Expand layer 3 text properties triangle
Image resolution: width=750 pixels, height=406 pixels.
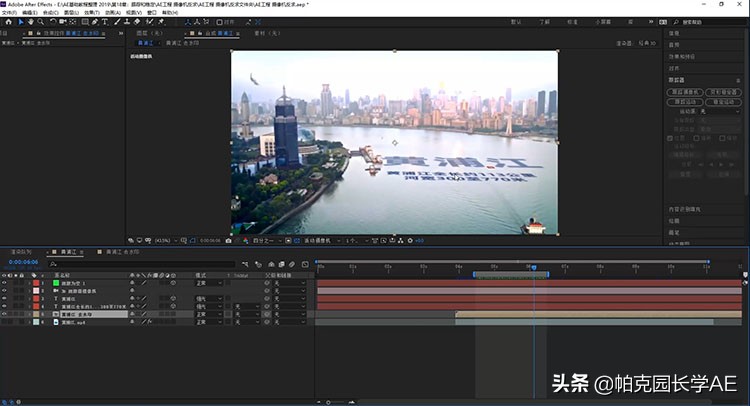click(x=29, y=298)
